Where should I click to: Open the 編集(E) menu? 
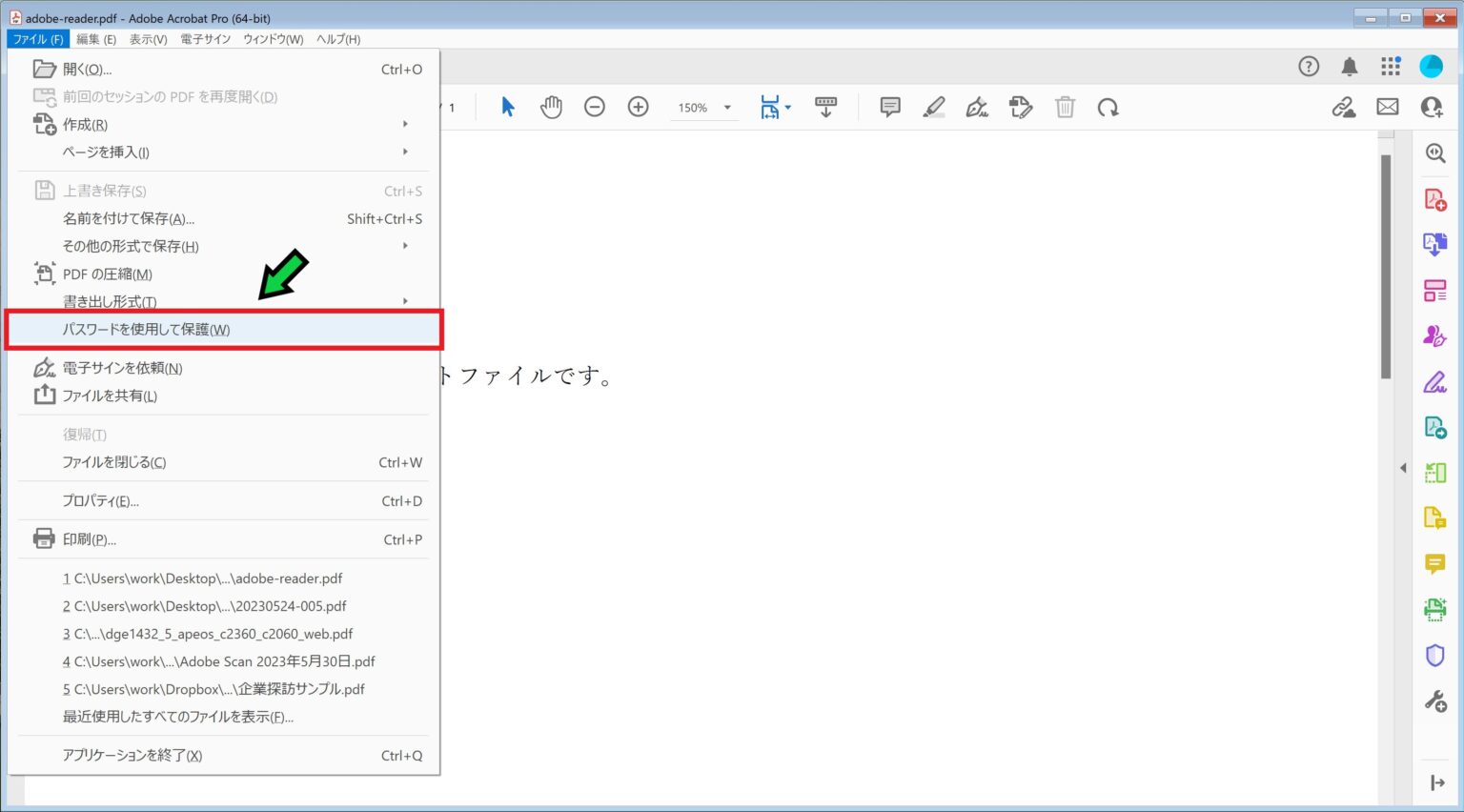coord(96,39)
